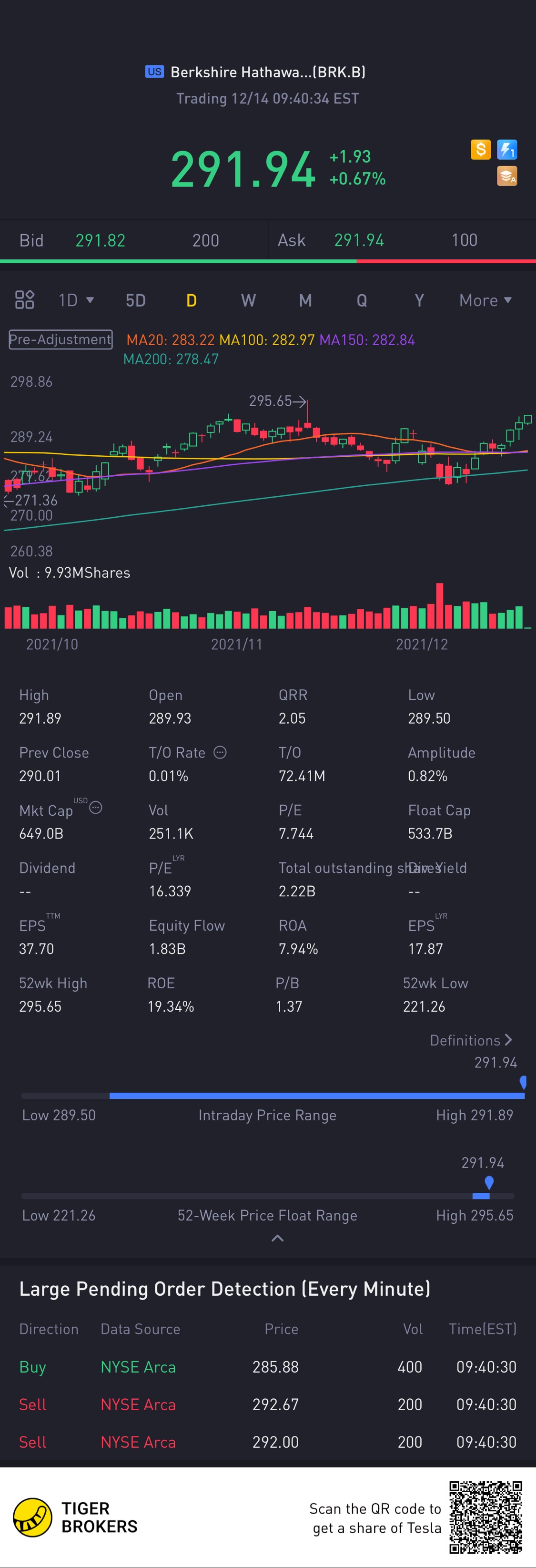Tap the Amplitude value 0.82%
The height and width of the screenshot is (1568, 536).
[428, 776]
